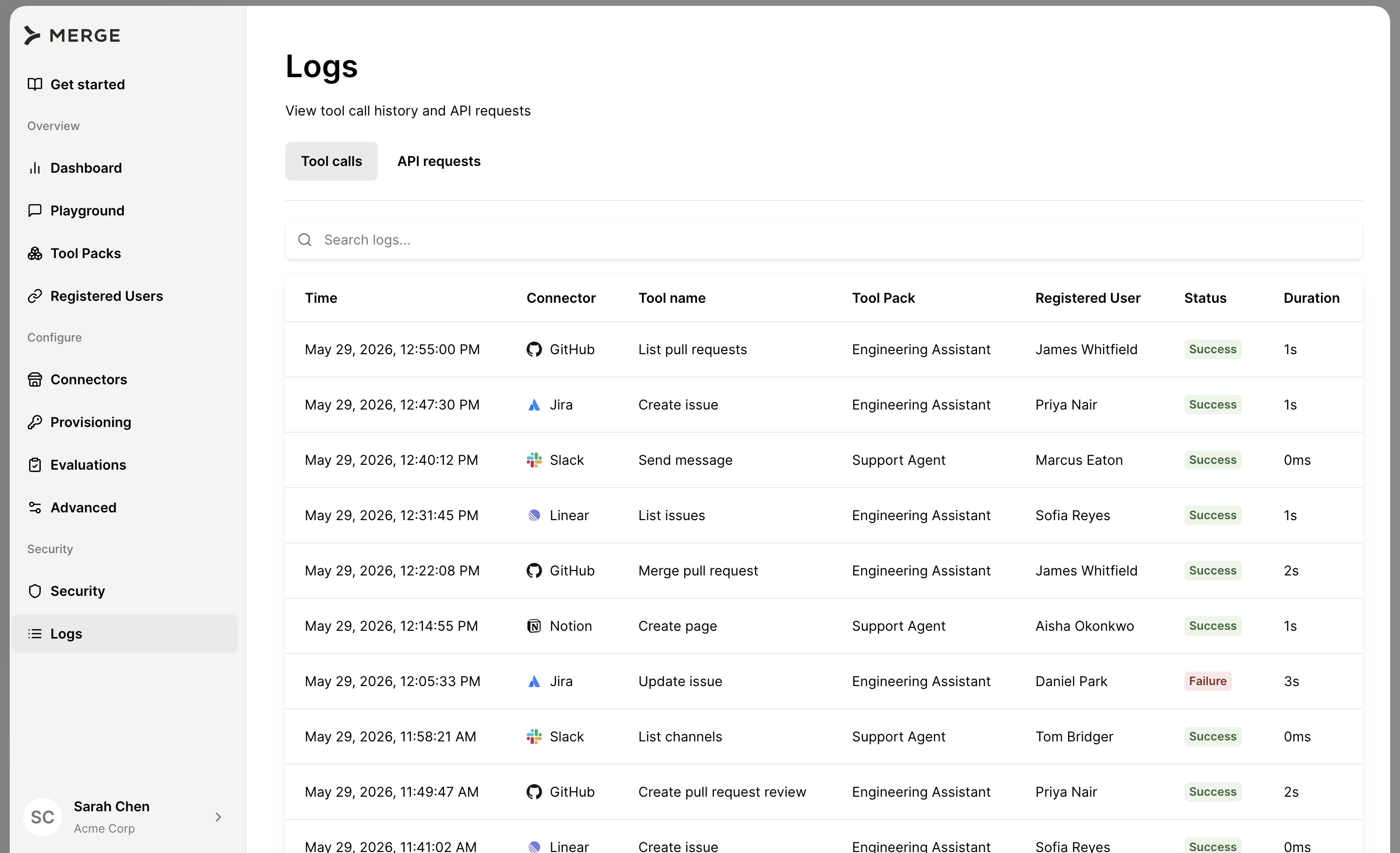Go to Advanced settings page
1400x853 pixels.
124,507
